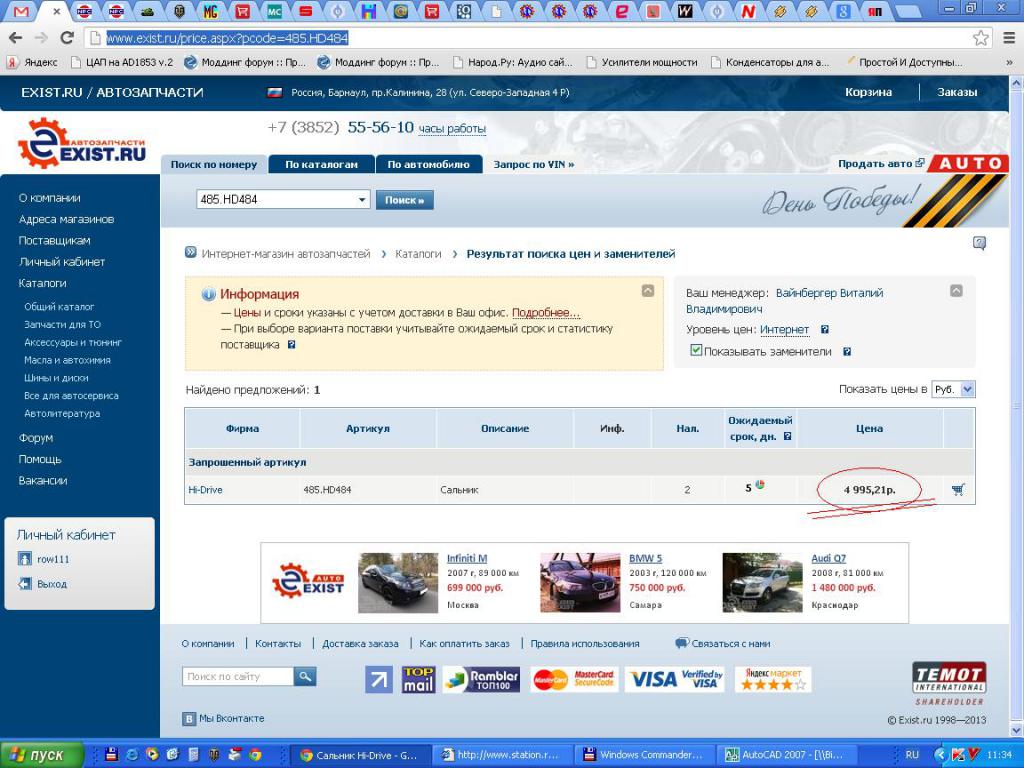This screenshot has height=768, width=1024.
Task: Click Rambler ТОП100 badge
Action: coord(481,680)
